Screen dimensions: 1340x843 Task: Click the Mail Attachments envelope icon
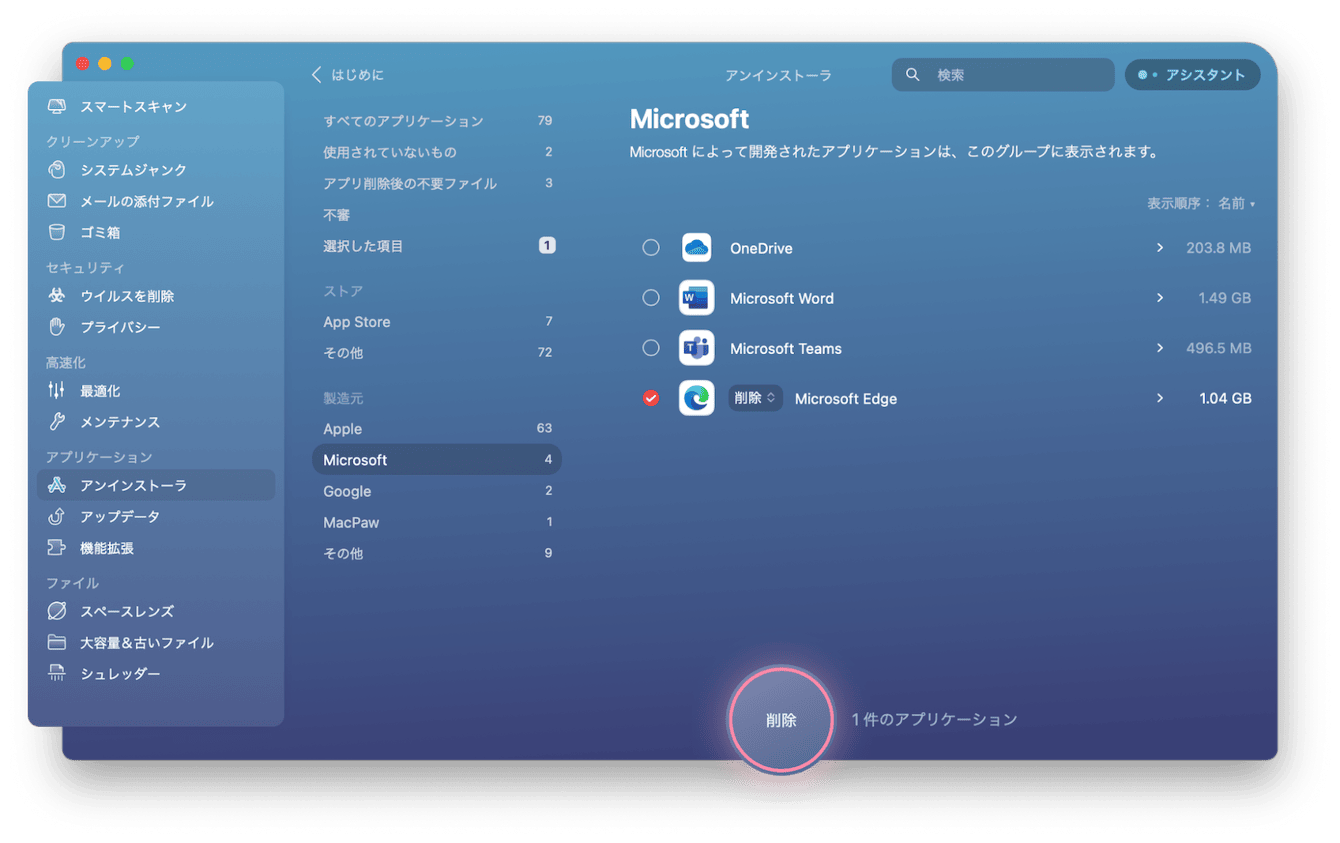tap(57, 201)
